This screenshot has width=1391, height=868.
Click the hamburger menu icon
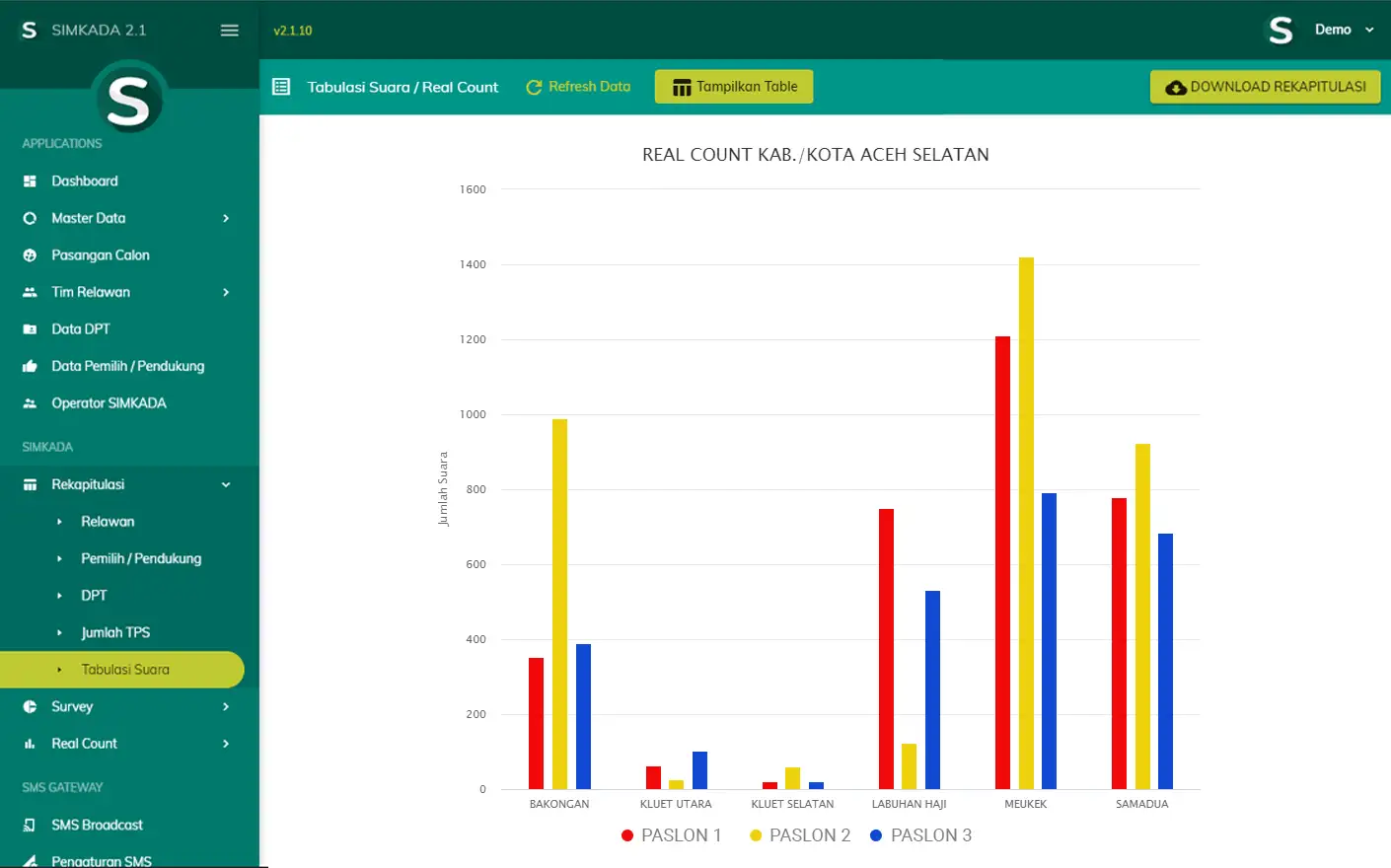point(229,31)
